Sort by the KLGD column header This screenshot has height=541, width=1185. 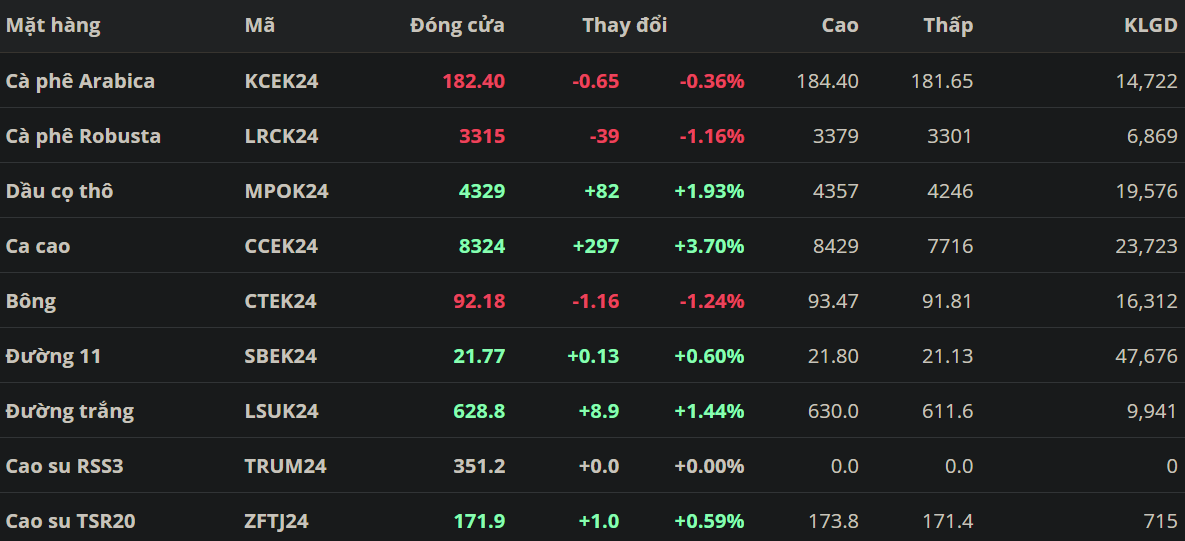[1150, 26]
